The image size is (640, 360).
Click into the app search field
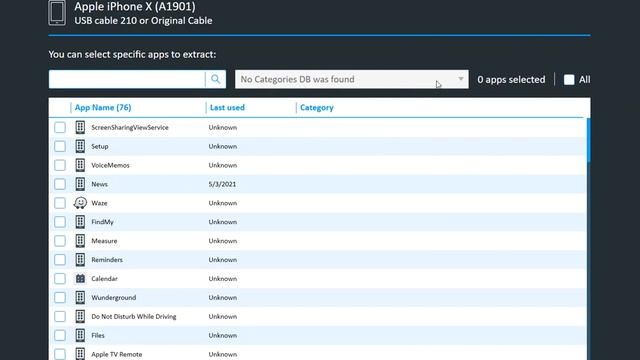(x=127, y=79)
